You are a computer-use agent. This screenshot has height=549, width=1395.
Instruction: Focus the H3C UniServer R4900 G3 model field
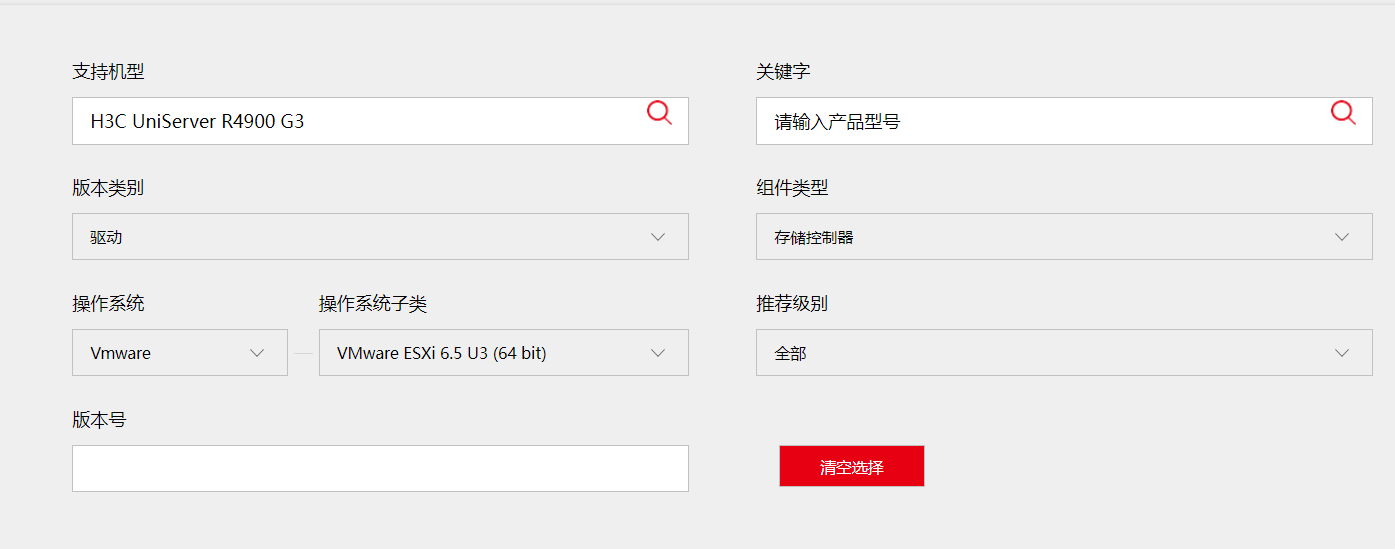coord(355,122)
